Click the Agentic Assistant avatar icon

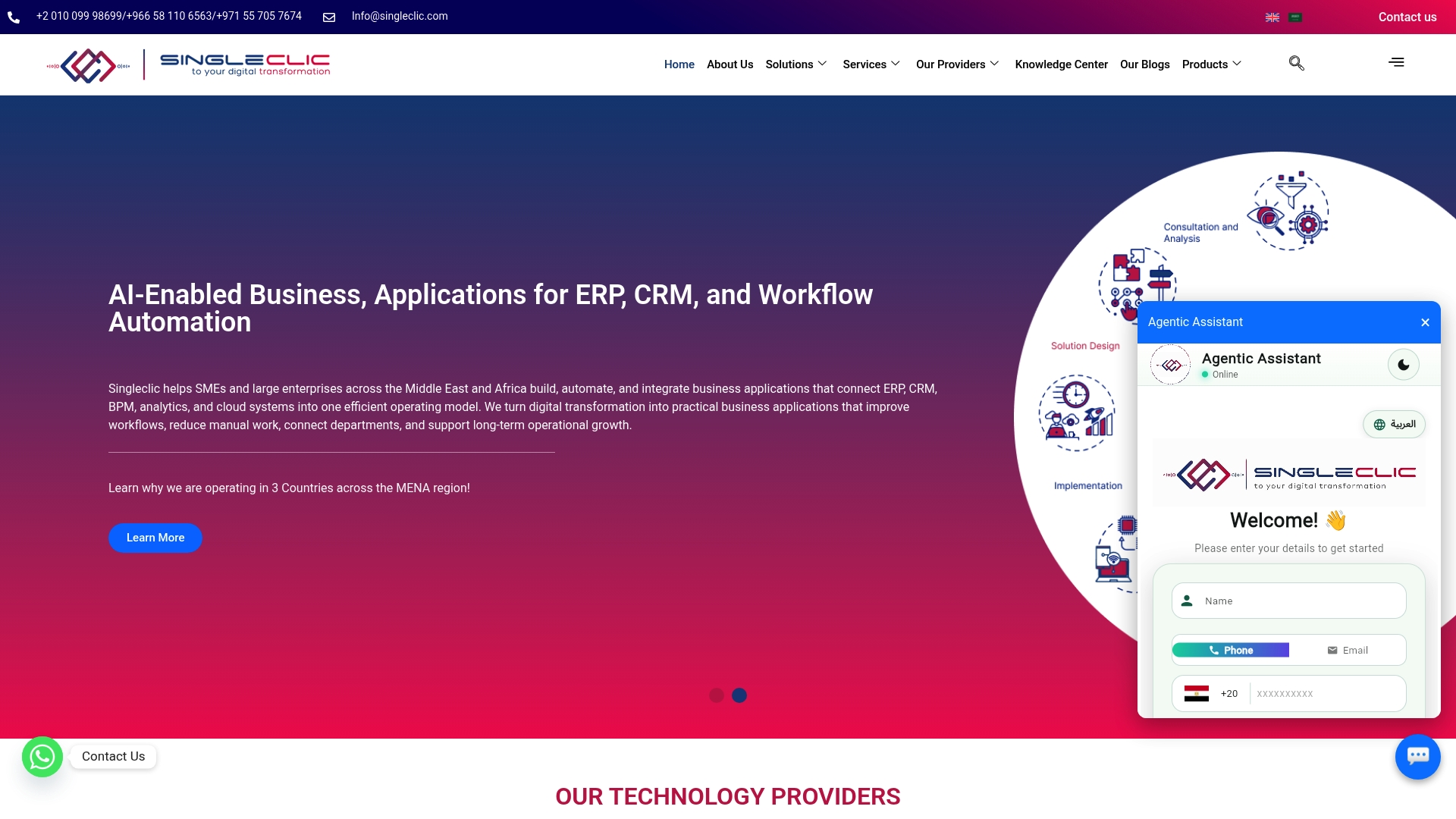point(1171,365)
